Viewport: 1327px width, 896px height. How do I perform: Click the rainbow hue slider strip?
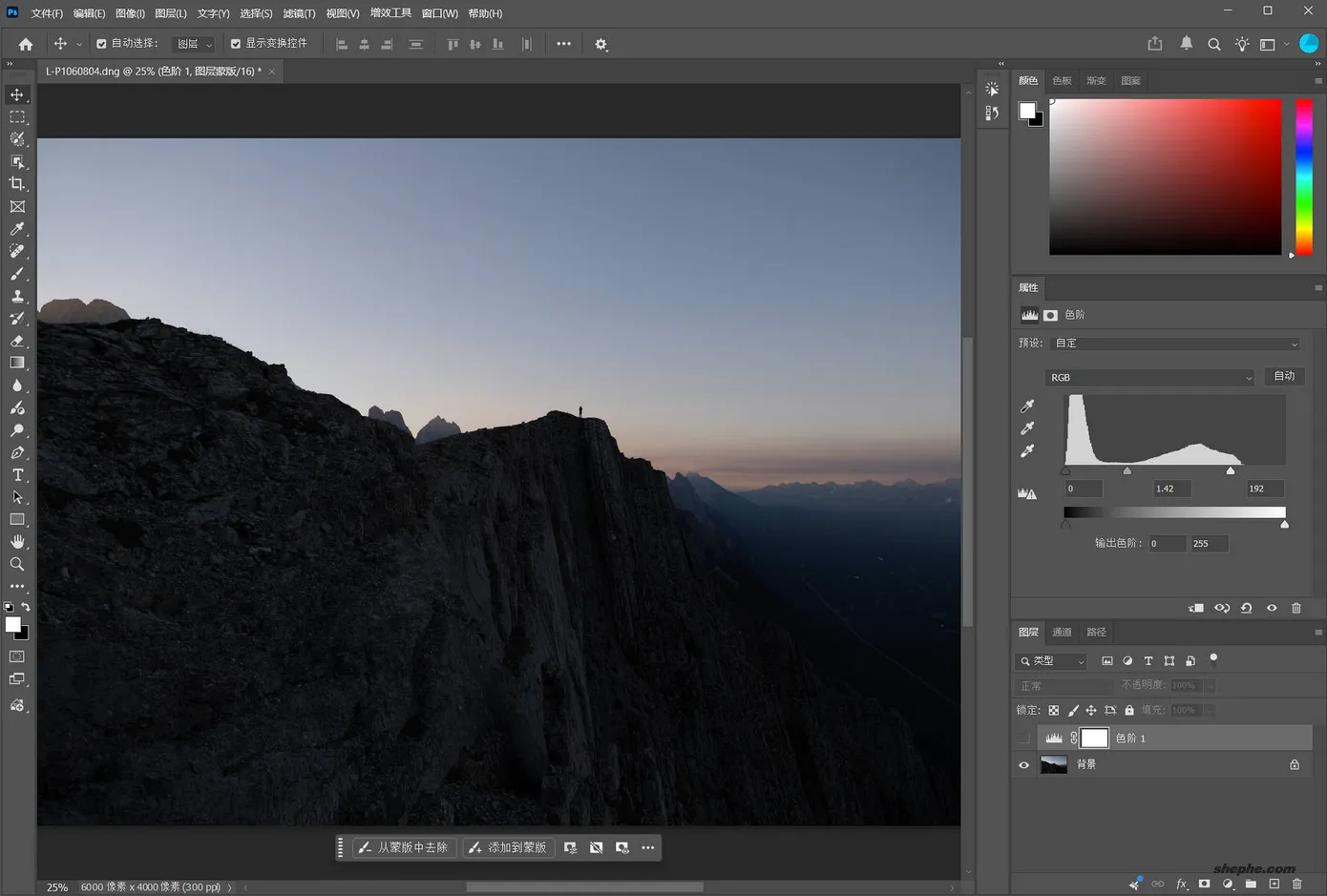(1303, 177)
